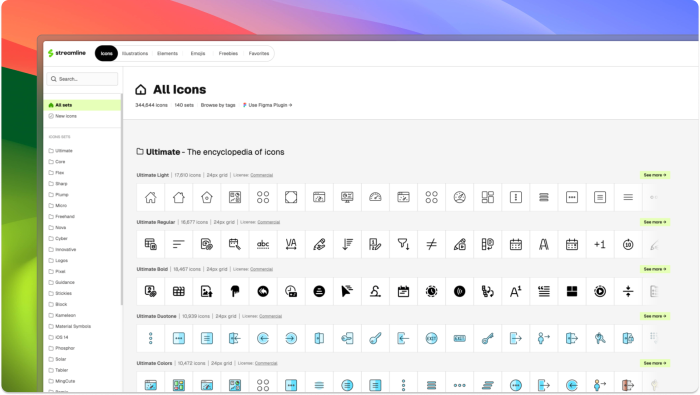Viewport: 700px width, 395px height.
Task: Switch to the Elements tab
Action: coord(167,54)
